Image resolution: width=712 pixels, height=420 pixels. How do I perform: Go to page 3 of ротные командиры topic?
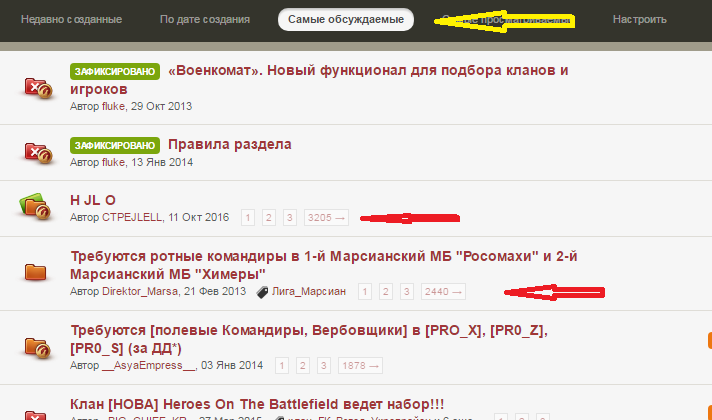pos(406,292)
